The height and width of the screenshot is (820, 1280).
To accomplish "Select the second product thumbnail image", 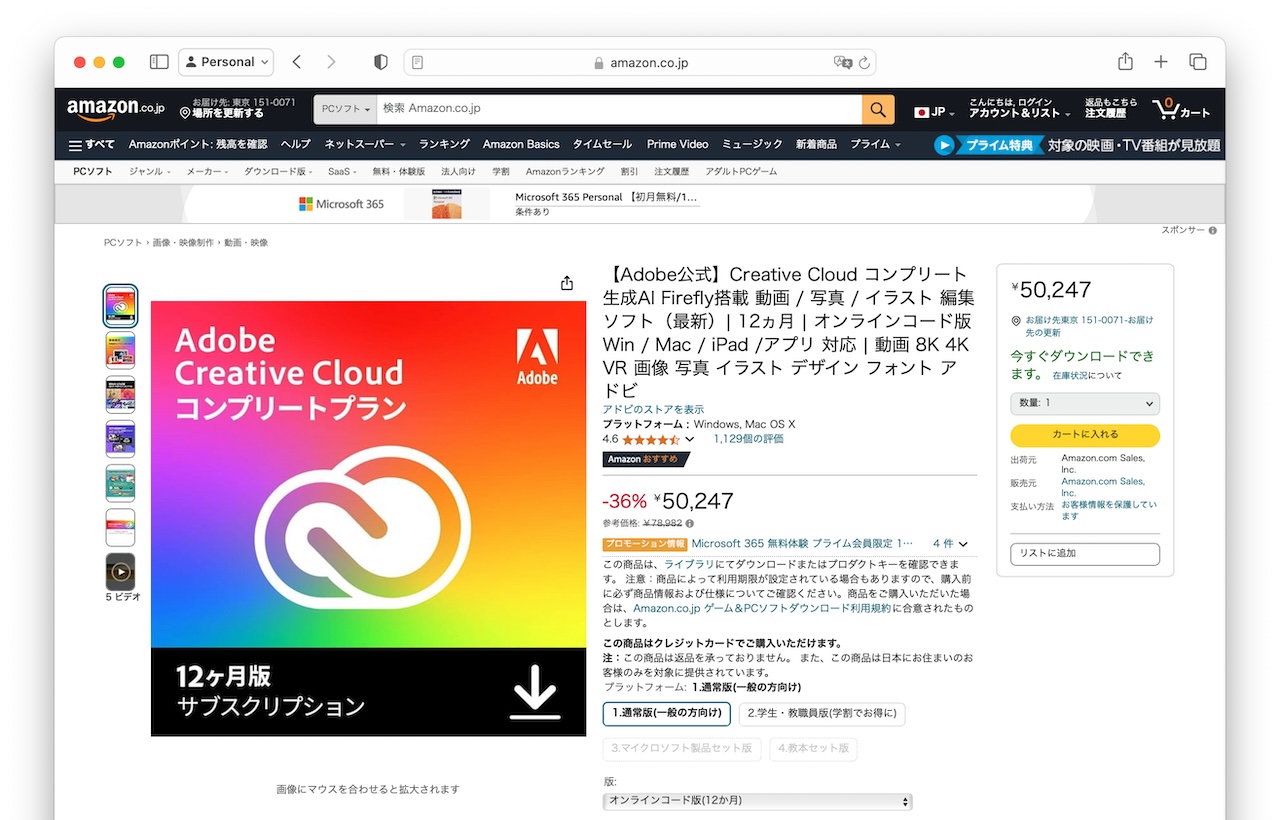I will (x=120, y=351).
